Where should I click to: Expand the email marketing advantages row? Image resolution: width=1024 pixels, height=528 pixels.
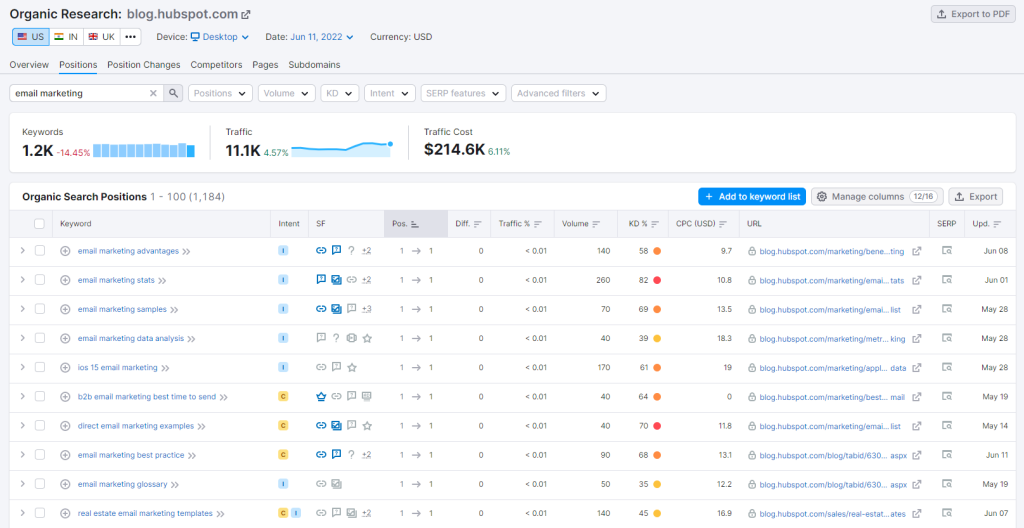[22, 251]
